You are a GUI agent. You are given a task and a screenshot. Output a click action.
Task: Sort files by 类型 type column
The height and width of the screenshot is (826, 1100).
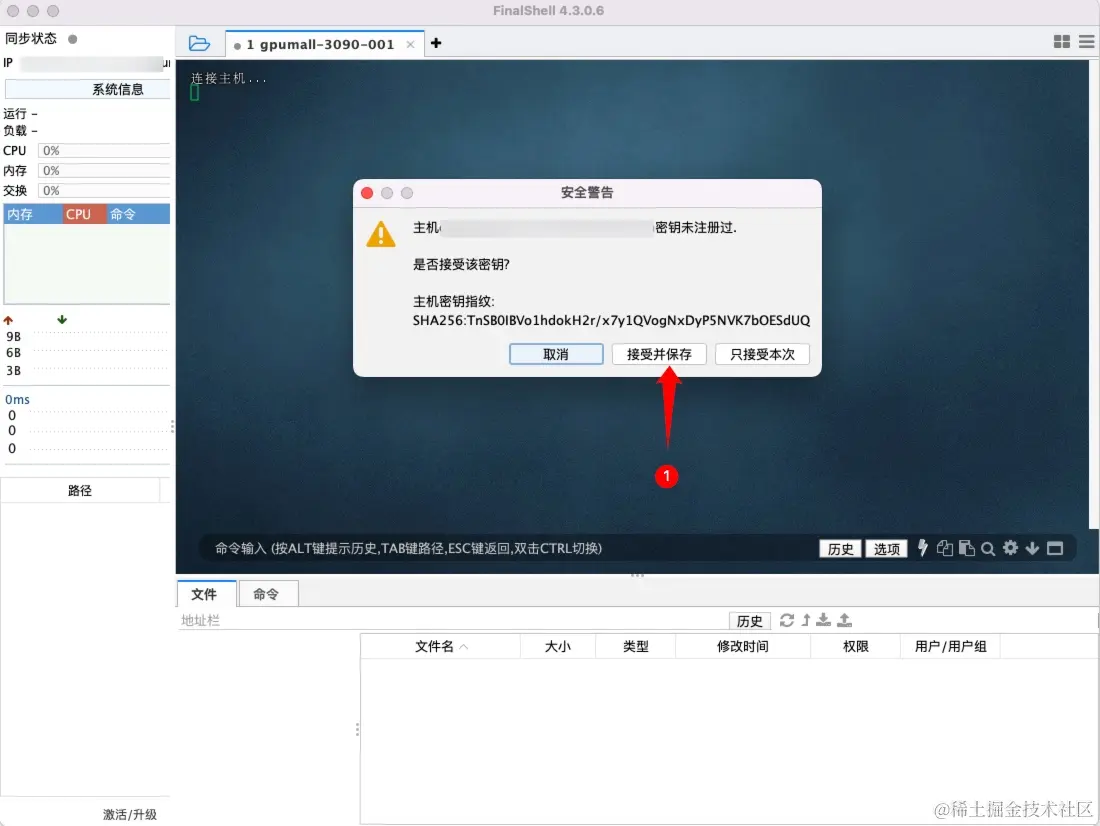point(636,646)
